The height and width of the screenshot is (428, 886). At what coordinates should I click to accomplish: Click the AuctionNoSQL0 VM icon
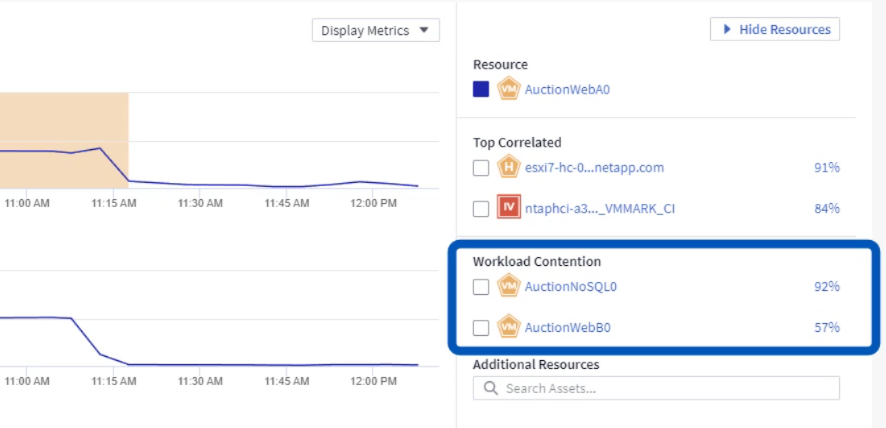508,287
